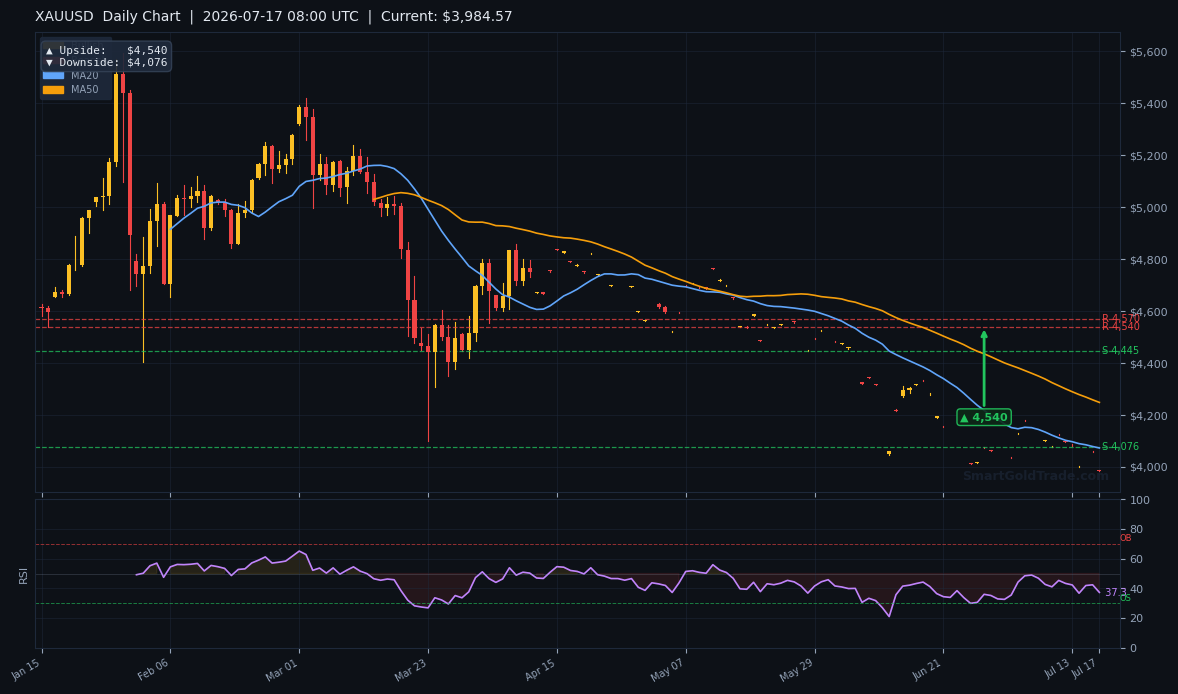This screenshot has width=1178, height=694.
Task: Click the 2026-07-17 08:00 UTC timestamp
Action: pos(280,17)
